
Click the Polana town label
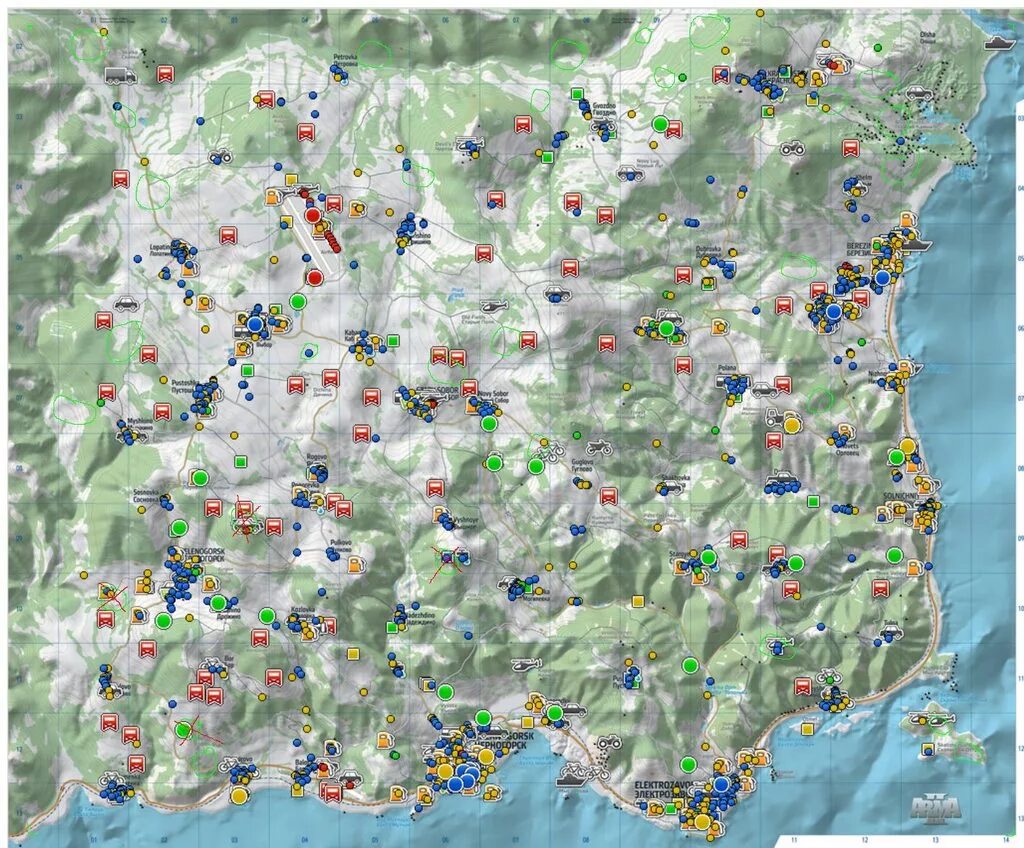pos(727,368)
